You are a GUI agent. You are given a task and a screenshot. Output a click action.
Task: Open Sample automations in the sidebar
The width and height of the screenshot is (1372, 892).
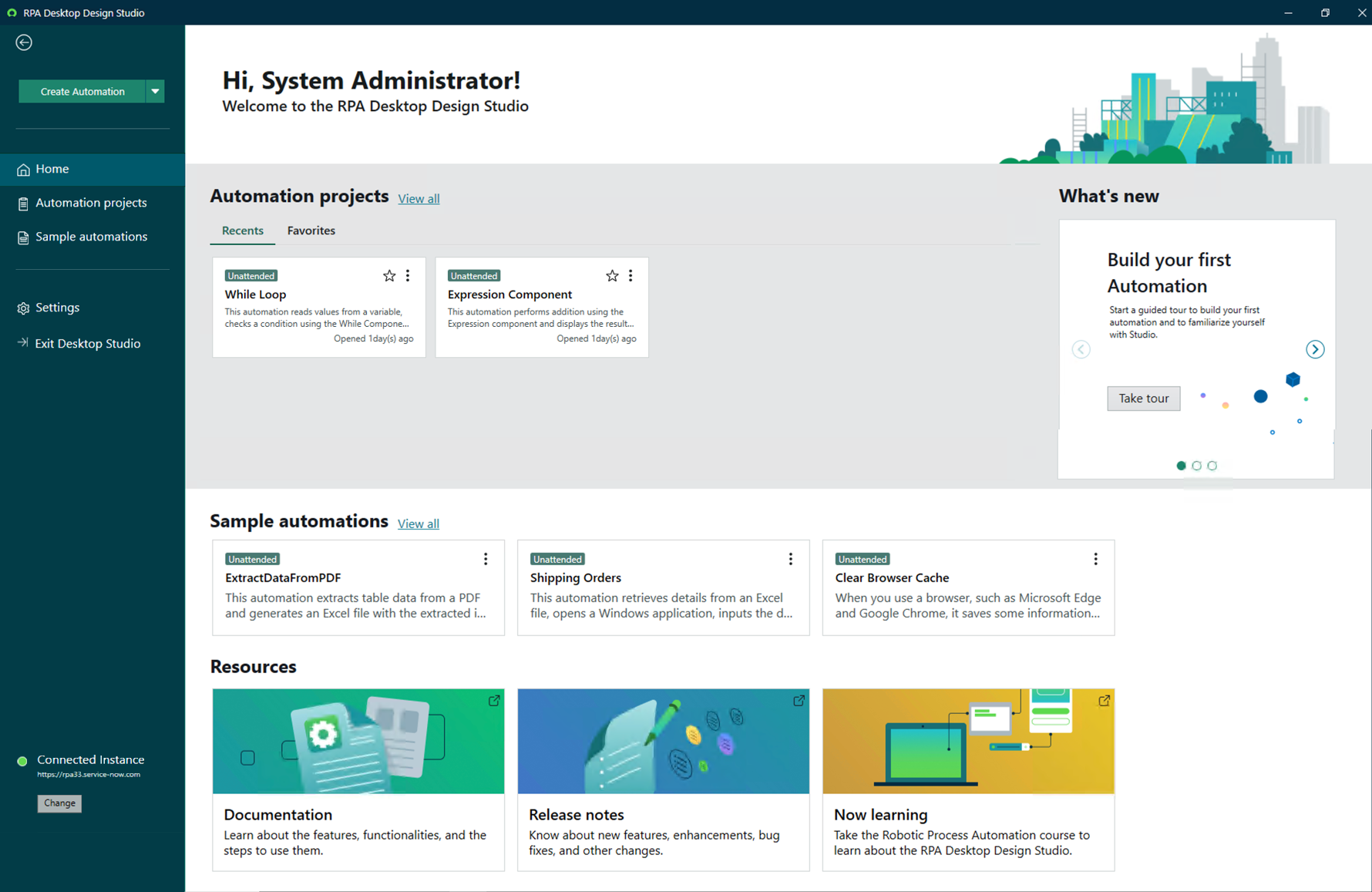[x=92, y=237]
